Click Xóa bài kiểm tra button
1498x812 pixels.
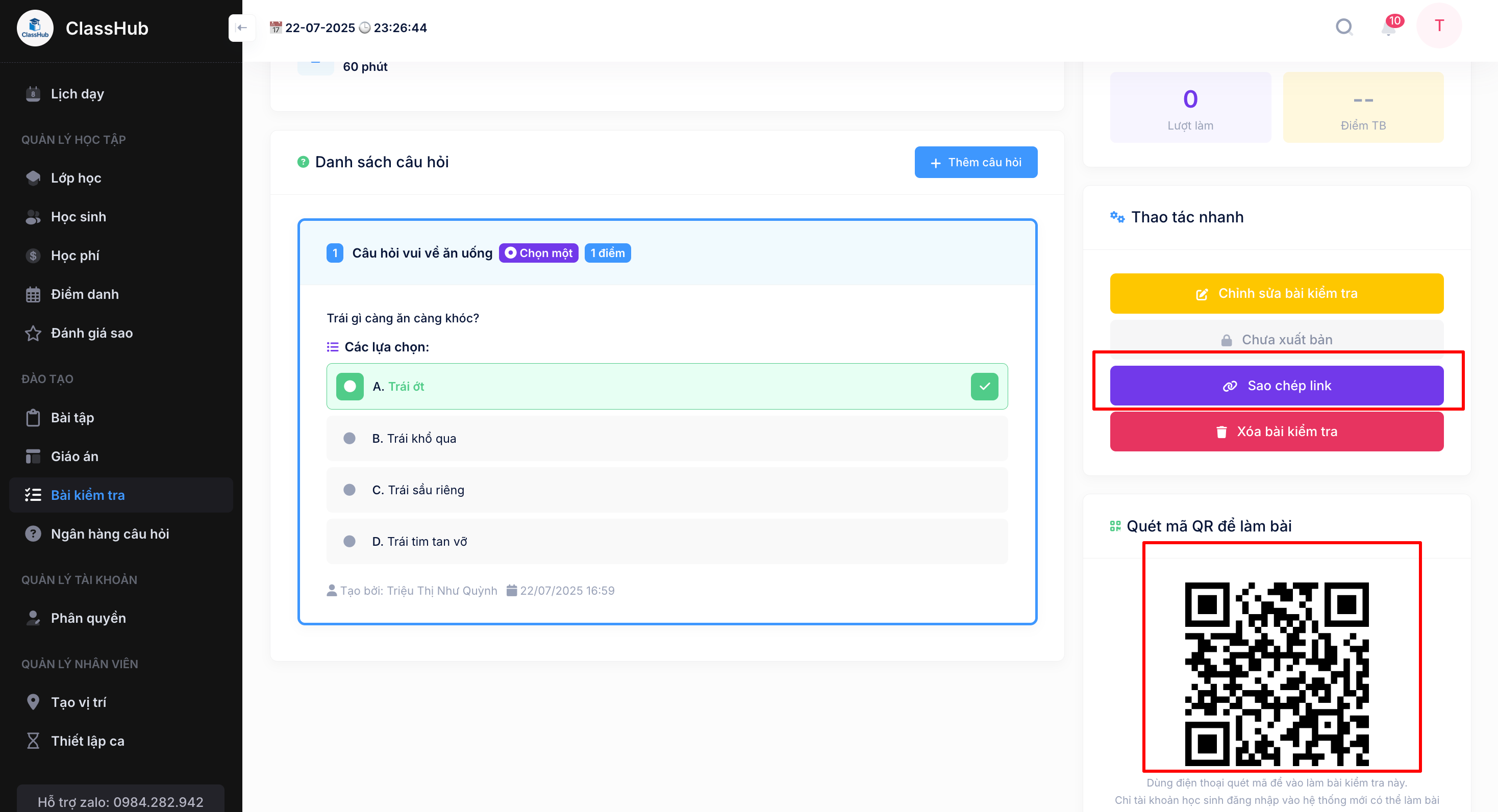pyautogui.click(x=1277, y=432)
